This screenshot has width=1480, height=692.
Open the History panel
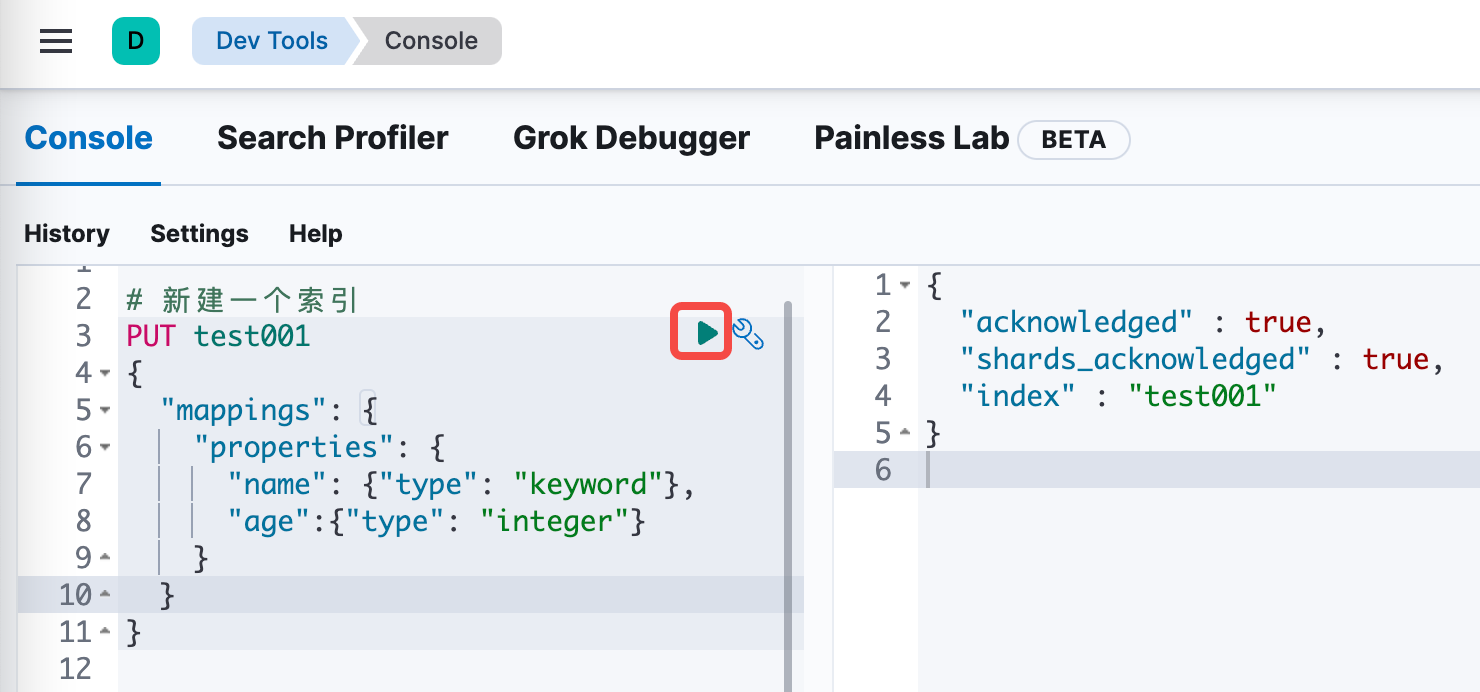66,233
